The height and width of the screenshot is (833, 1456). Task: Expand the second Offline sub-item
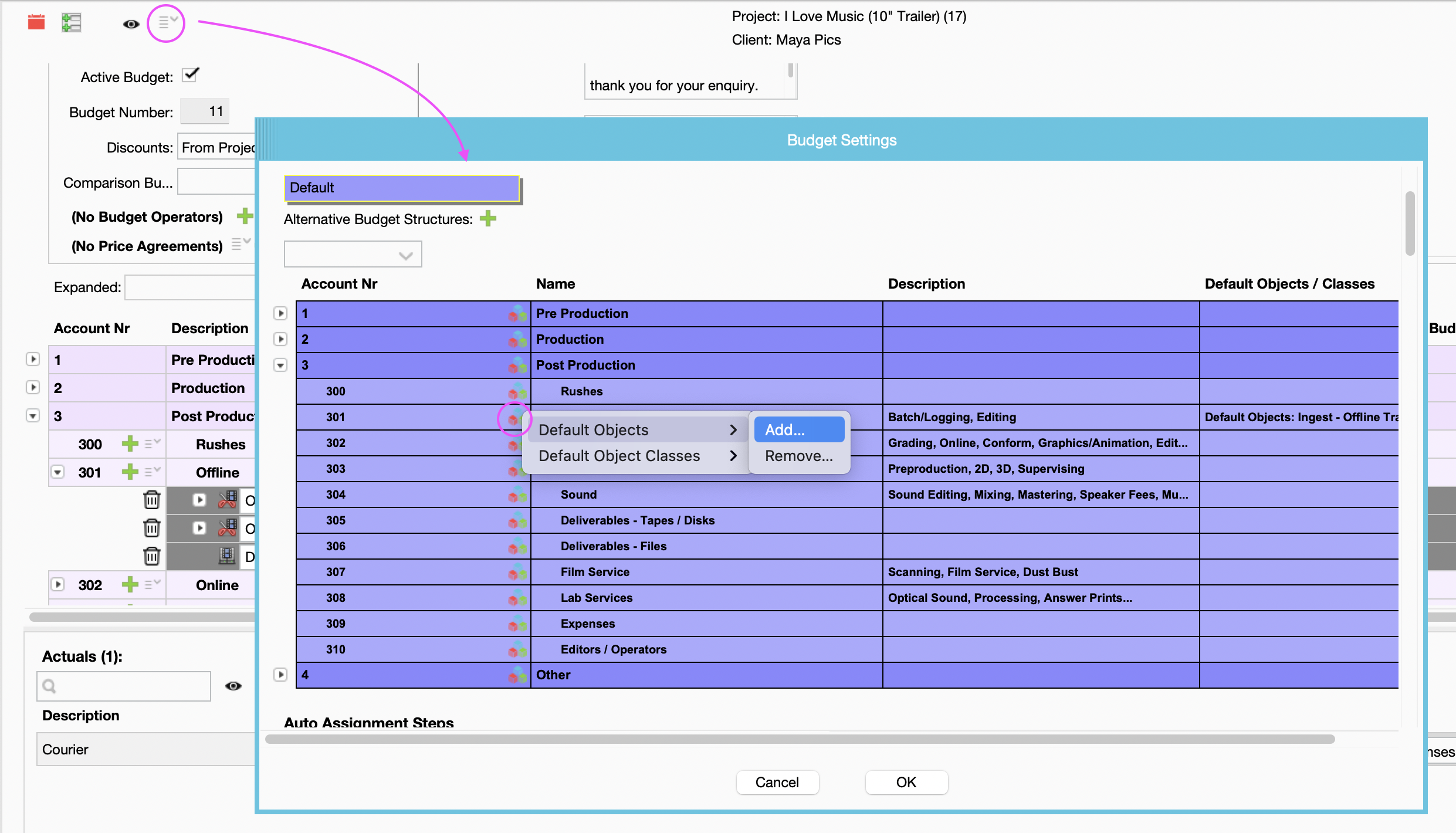199,528
